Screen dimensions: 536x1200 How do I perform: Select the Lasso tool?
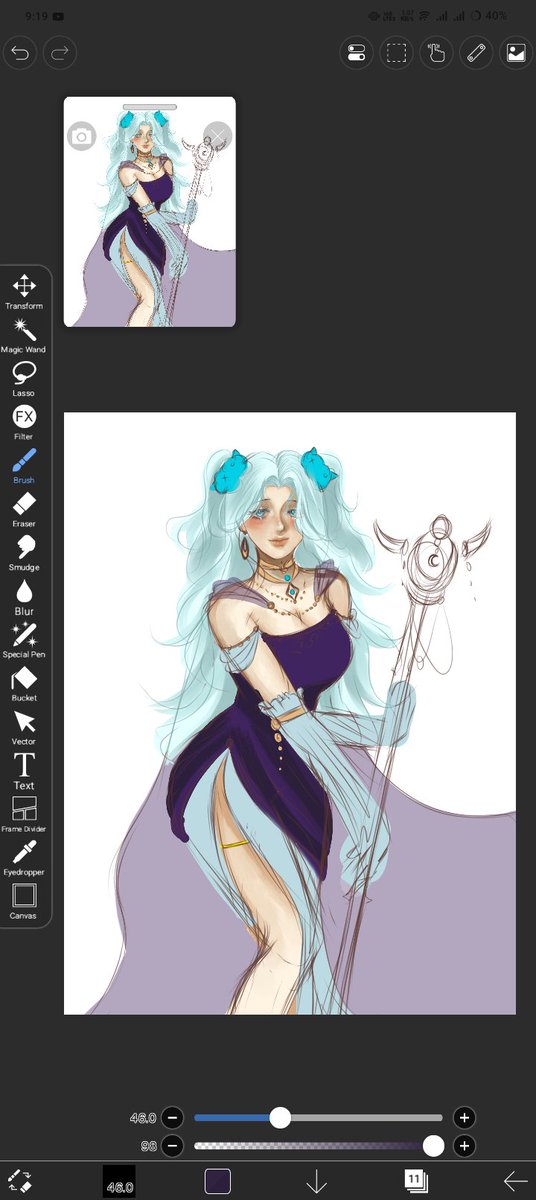24,379
